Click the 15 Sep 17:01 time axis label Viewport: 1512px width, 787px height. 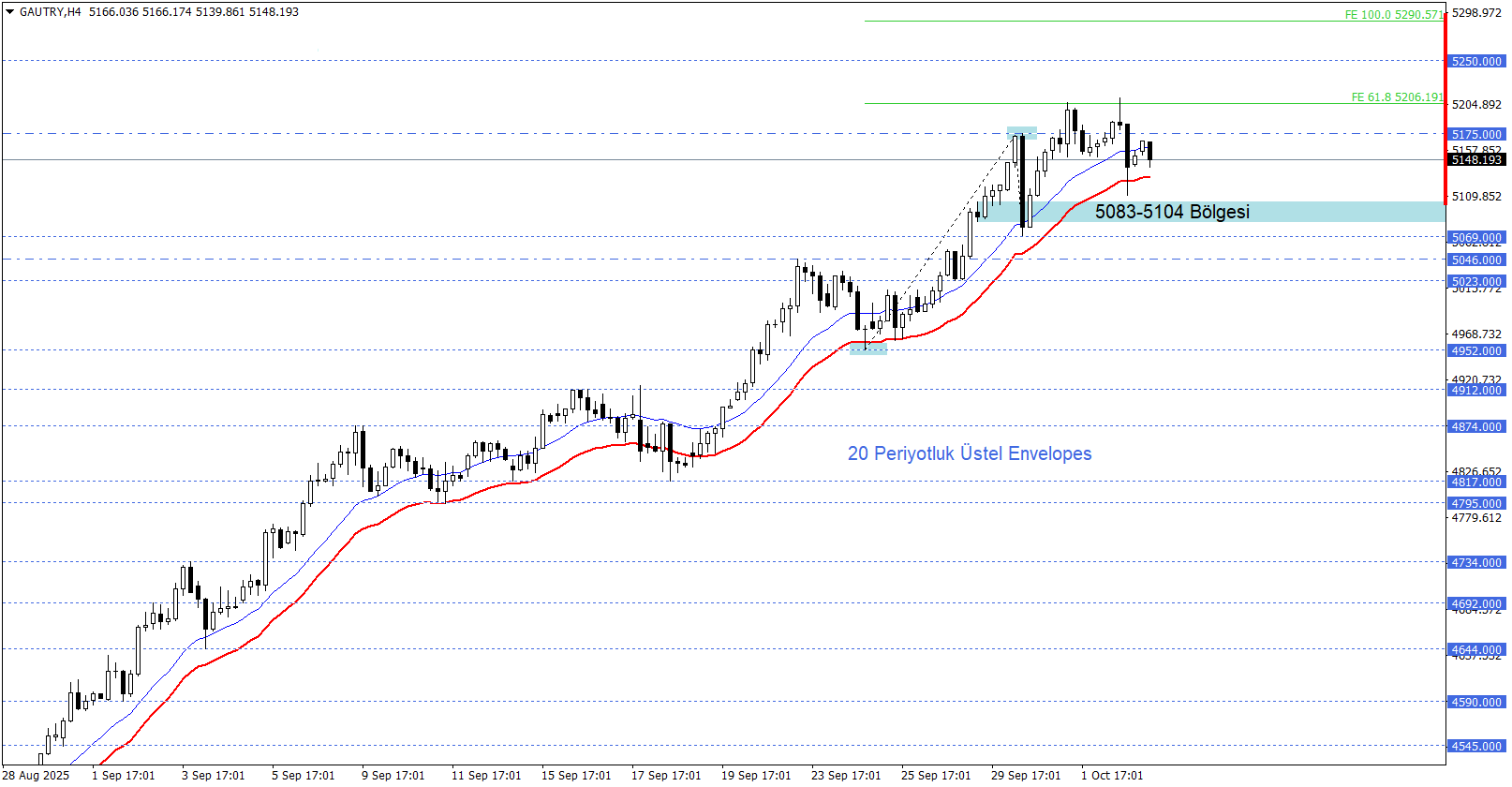click(x=575, y=776)
